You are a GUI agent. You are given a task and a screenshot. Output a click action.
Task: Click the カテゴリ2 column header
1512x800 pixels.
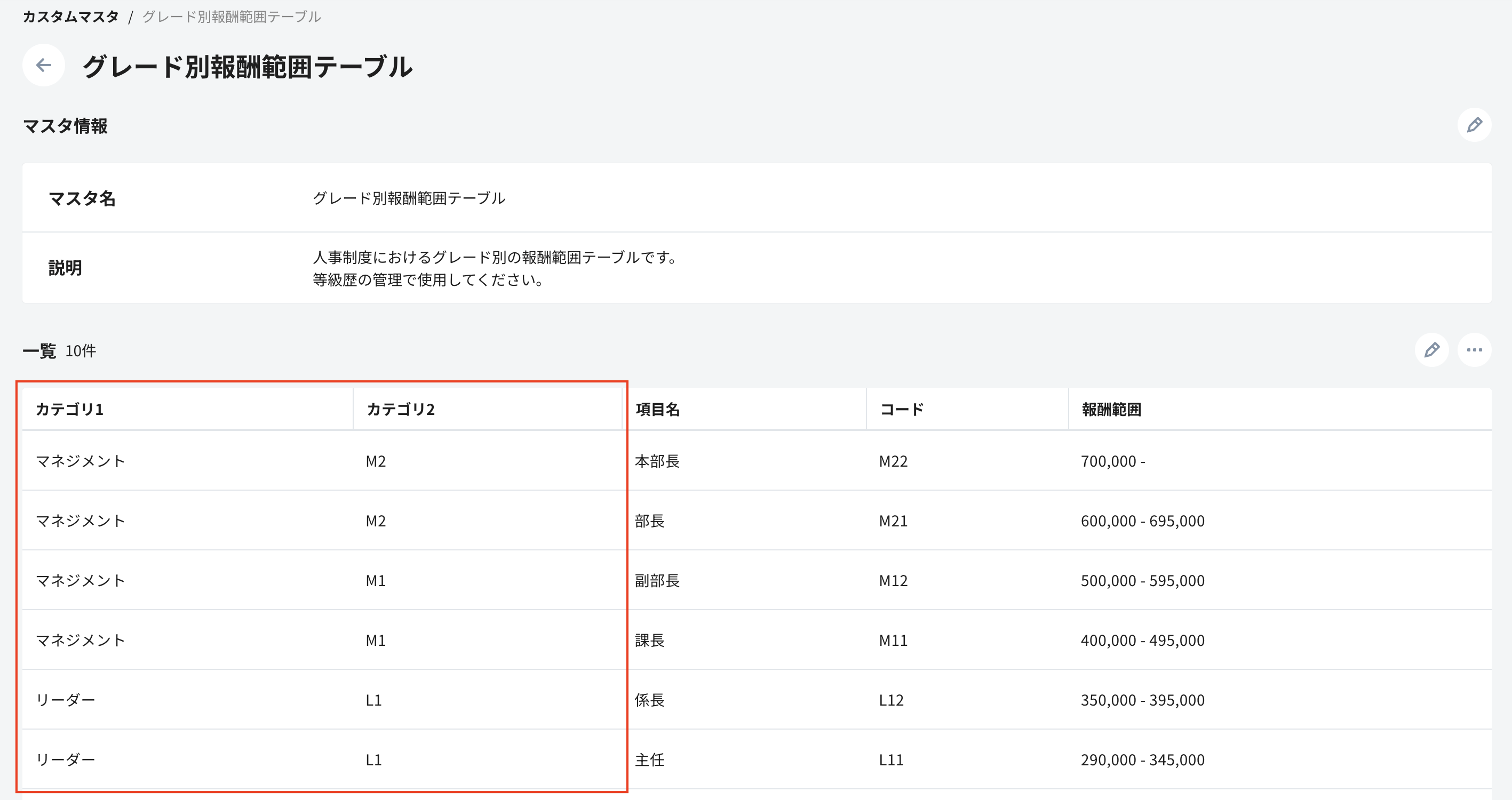(400, 409)
